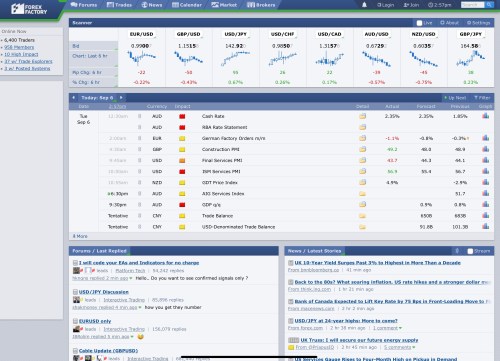Open detail folder for Final Services PMI
The height and width of the screenshot is (361, 500).
[362, 160]
